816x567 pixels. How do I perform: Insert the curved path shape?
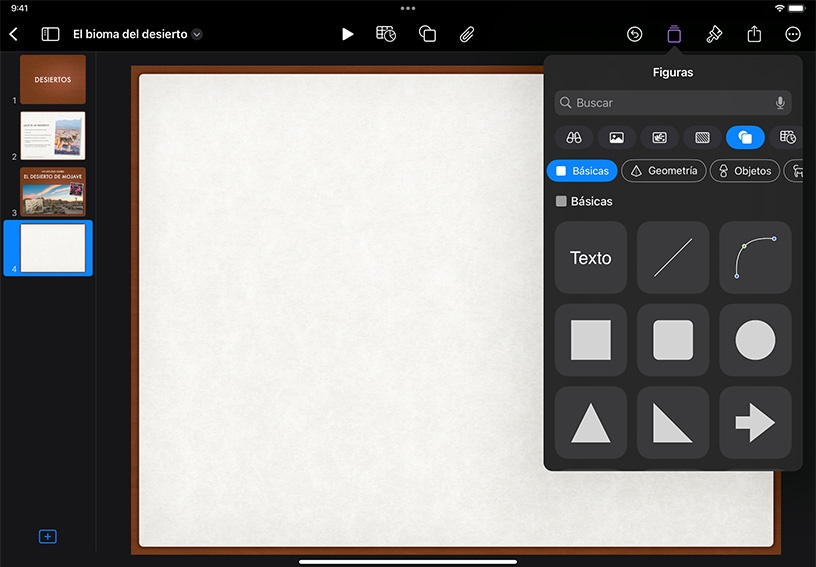[x=755, y=258]
